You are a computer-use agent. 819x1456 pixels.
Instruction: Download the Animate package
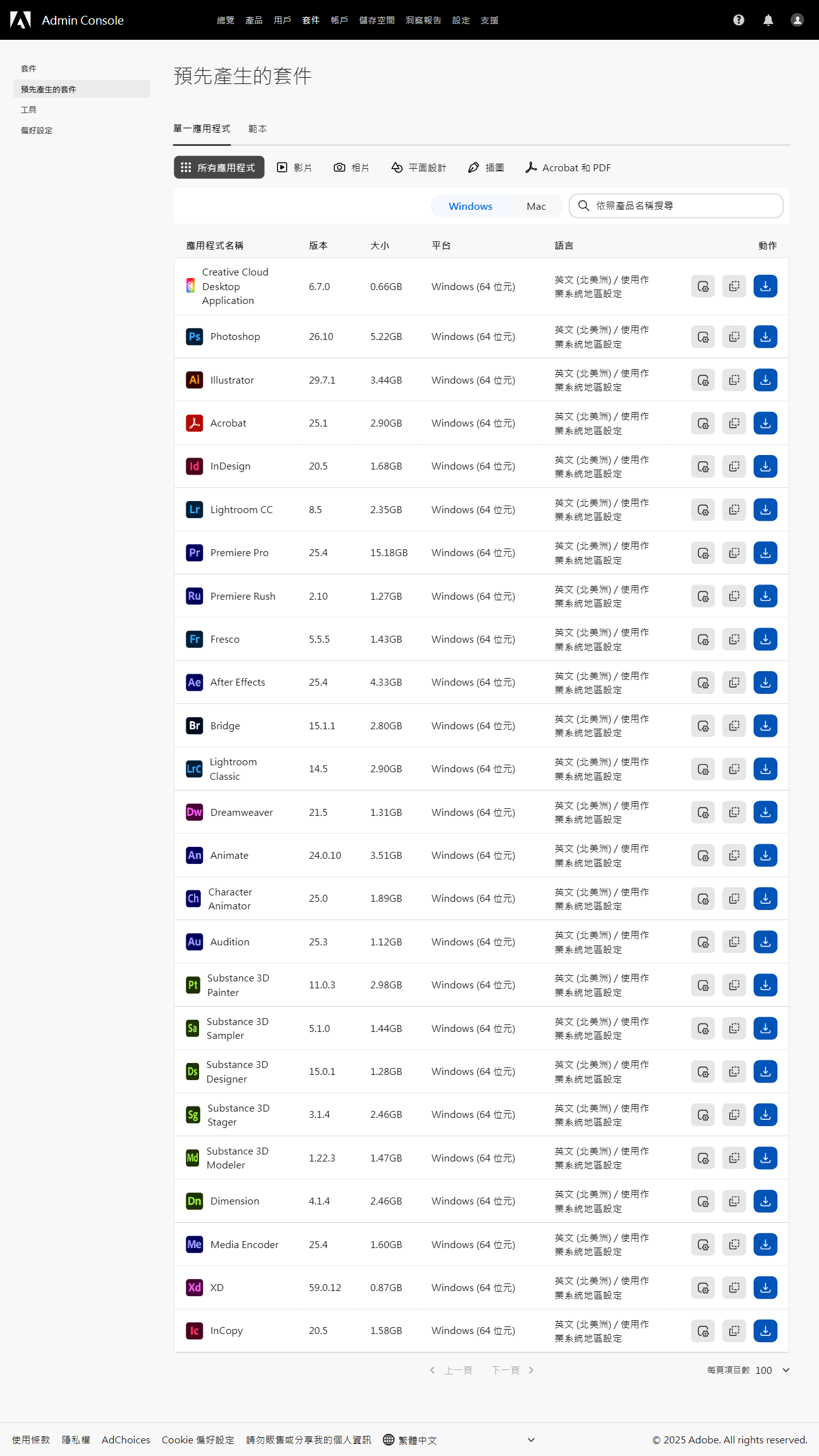tap(765, 856)
